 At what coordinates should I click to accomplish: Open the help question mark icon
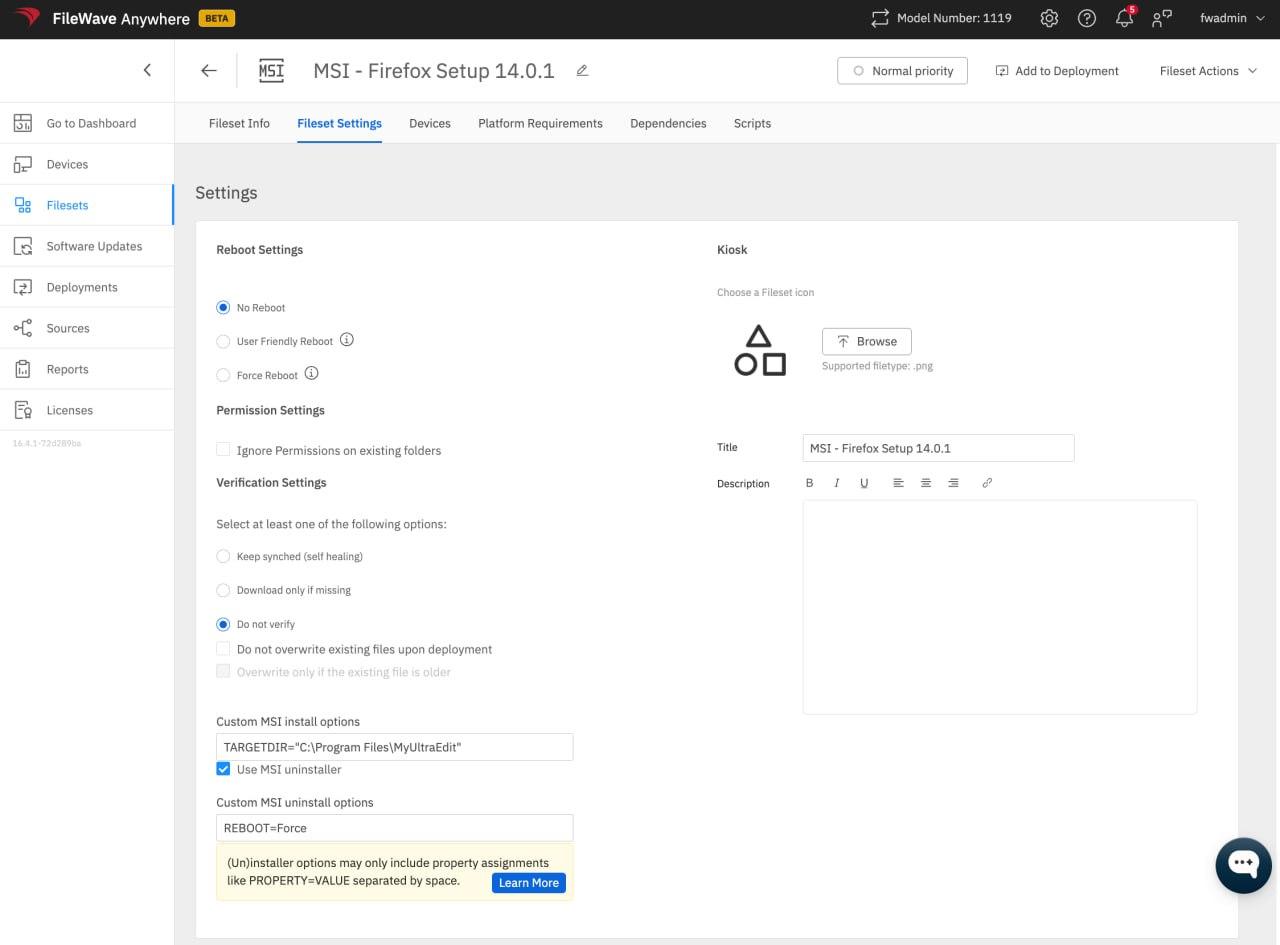click(1087, 18)
